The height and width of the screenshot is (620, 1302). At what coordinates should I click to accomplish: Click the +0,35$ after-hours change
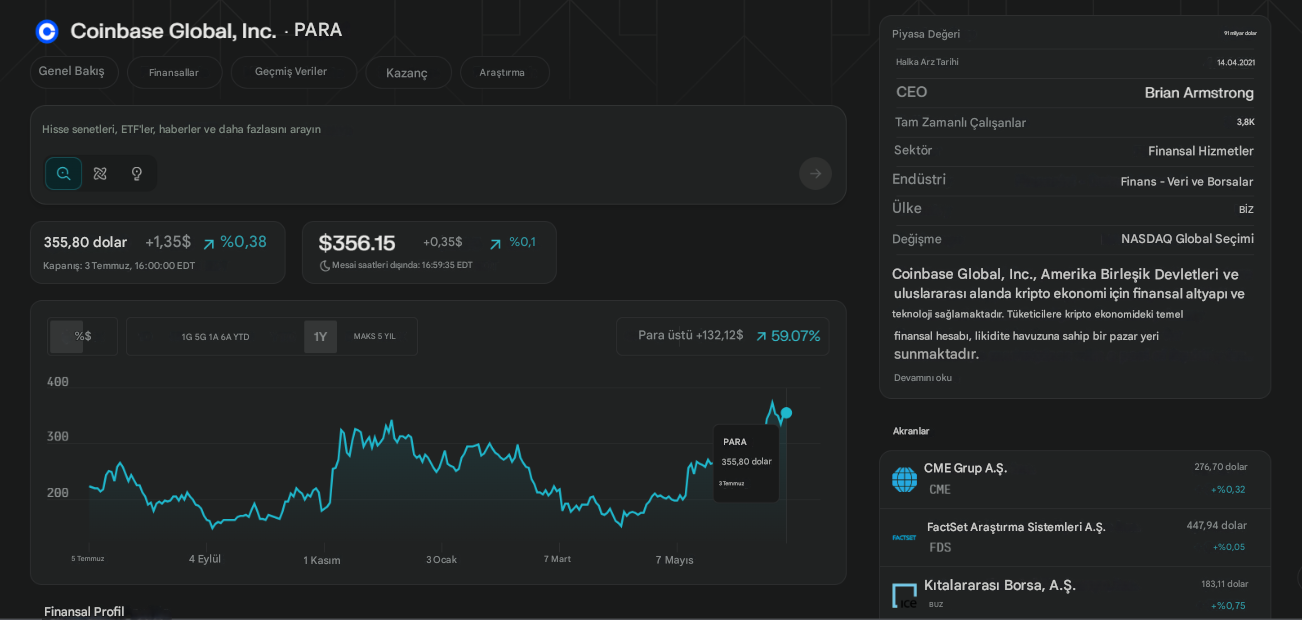443,242
